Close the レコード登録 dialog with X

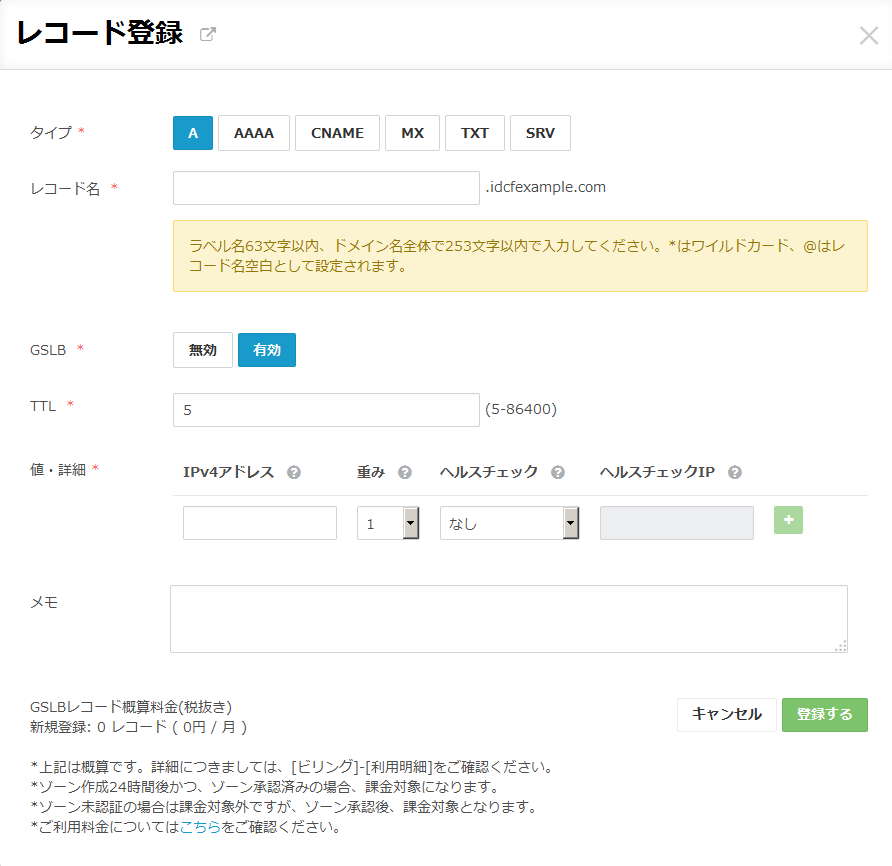869,36
